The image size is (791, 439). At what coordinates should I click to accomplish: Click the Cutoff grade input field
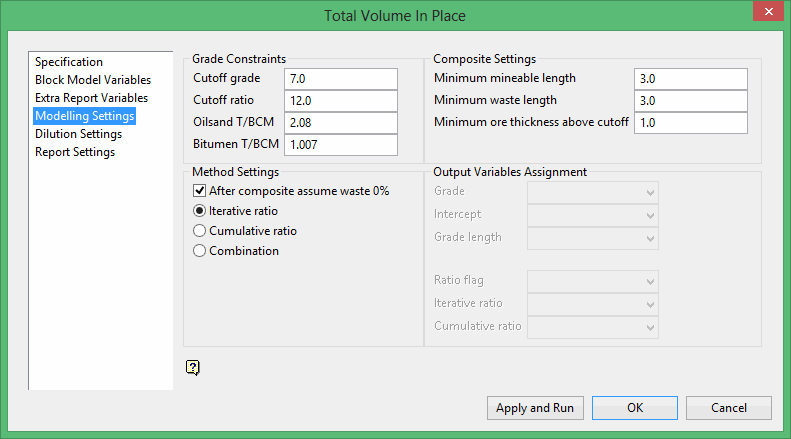(341, 79)
